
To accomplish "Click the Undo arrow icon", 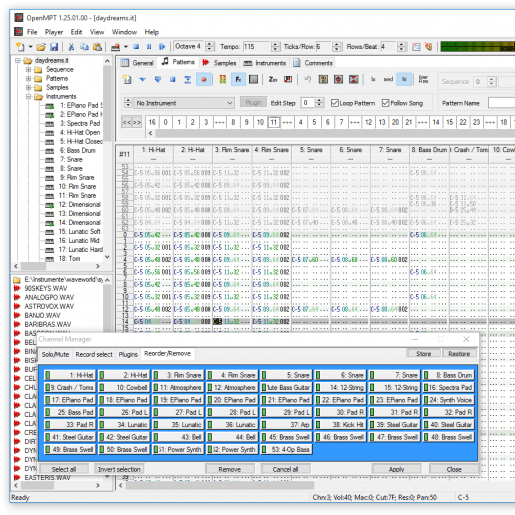I will (x=308, y=79).
